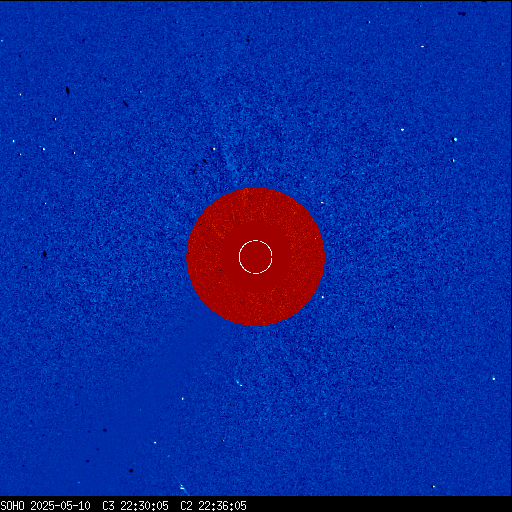
Task: Click the C3 22:30:05 timestamp
Action: click(x=135, y=506)
